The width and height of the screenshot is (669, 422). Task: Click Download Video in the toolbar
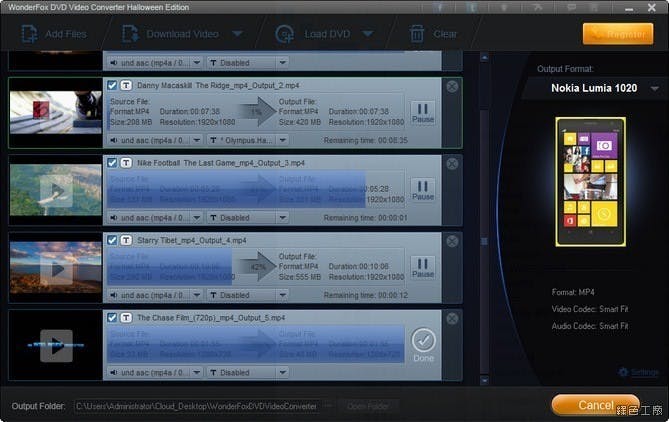171,34
